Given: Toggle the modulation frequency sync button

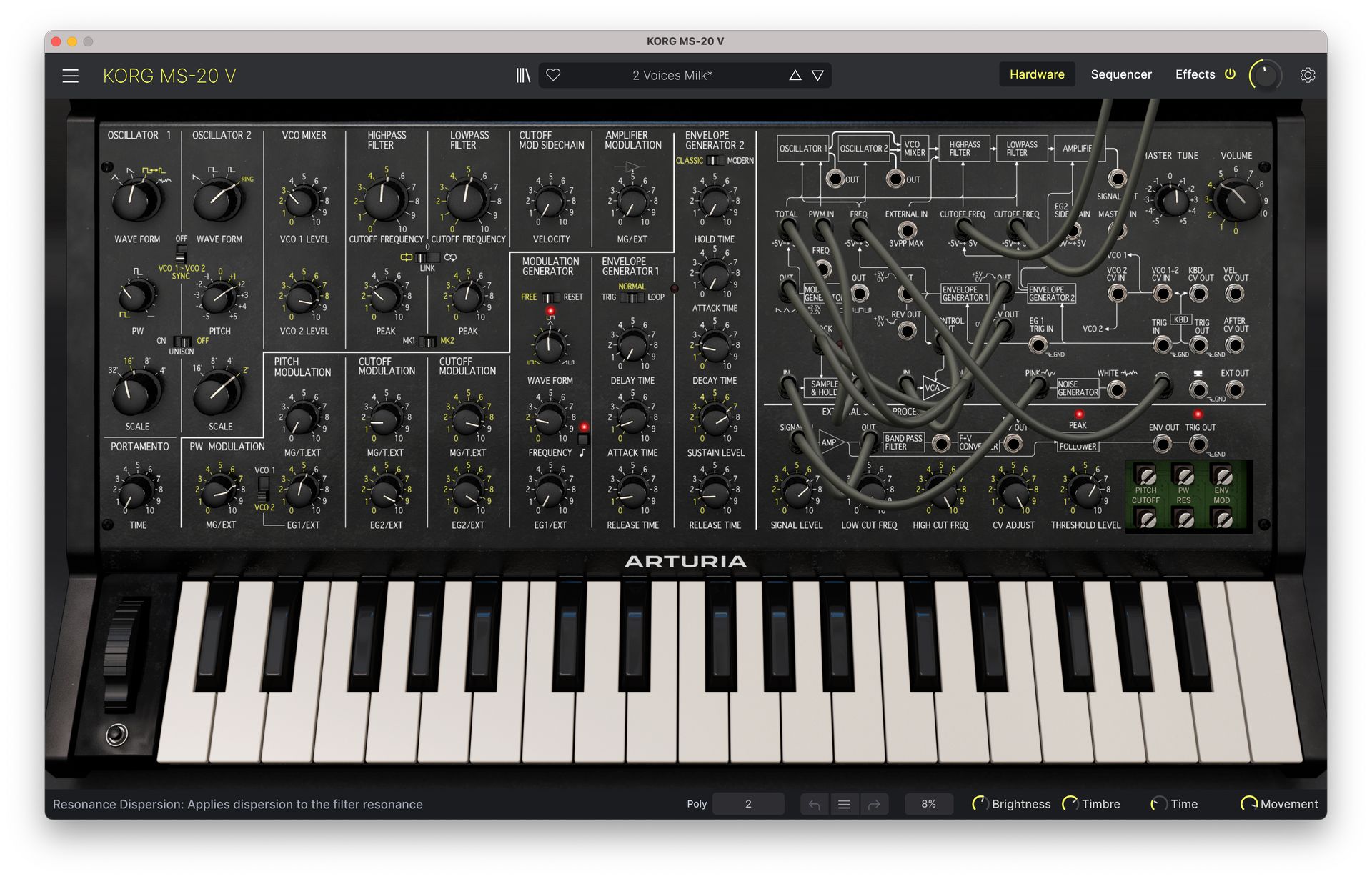Looking at the screenshot, I should [x=583, y=439].
